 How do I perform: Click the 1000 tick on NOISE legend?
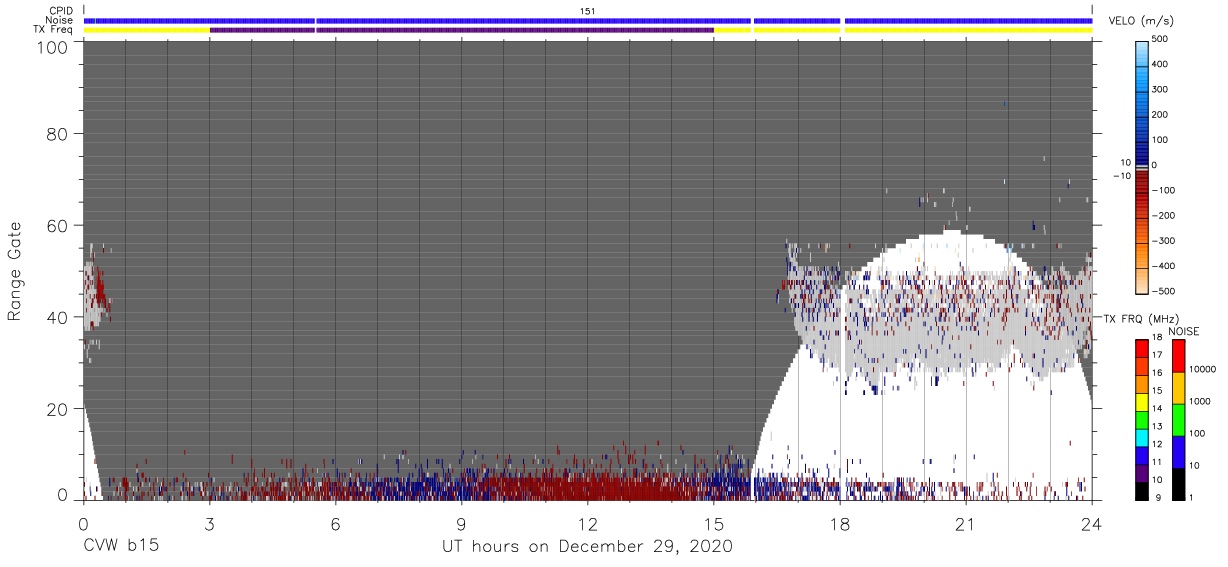[x=1200, y=401]
